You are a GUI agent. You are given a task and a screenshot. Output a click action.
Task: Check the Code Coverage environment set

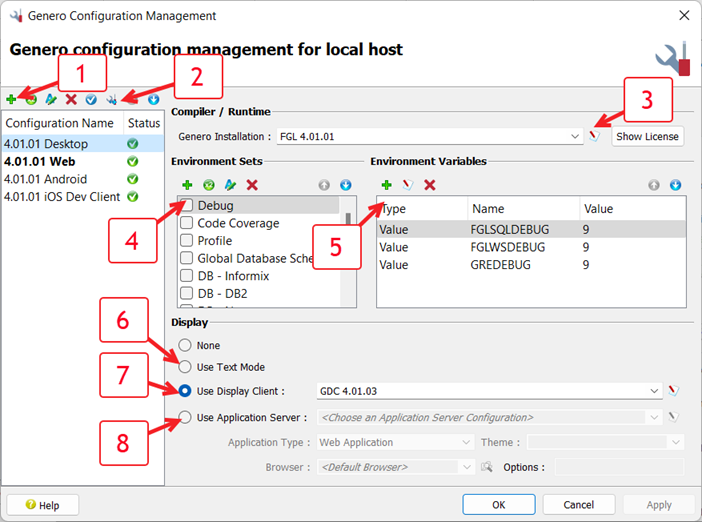(x=186, y=222)
